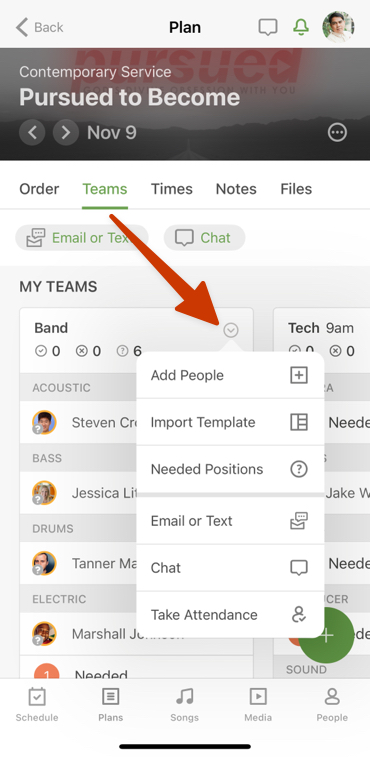This screenshot has height=757, width=370.
Task: Switch to the Order tab
Action: point(39,189)
